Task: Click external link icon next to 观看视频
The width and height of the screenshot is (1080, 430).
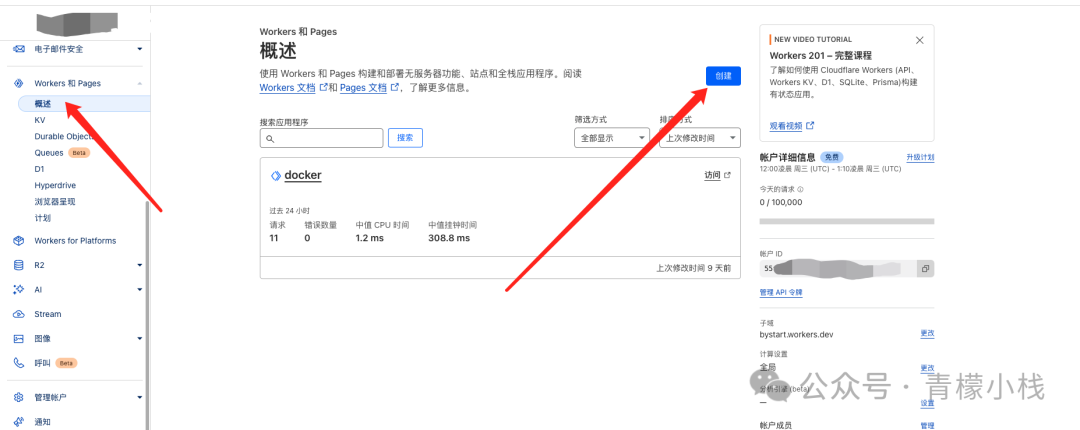Action: pos(811,125)
